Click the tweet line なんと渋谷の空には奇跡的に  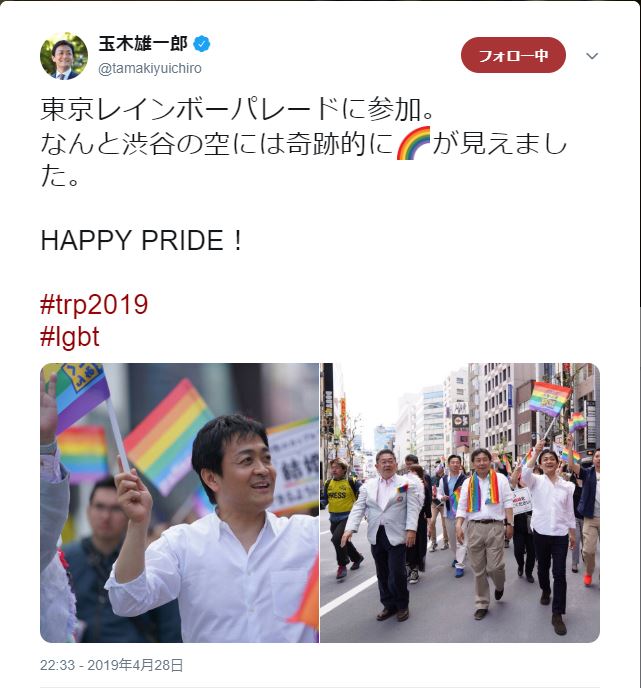click(217, 144)
